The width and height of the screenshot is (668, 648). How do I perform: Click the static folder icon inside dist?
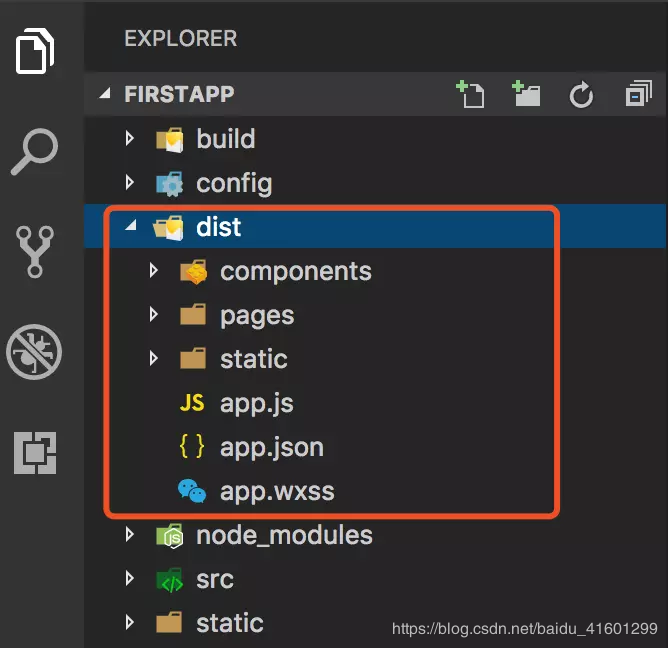(193, 358)
